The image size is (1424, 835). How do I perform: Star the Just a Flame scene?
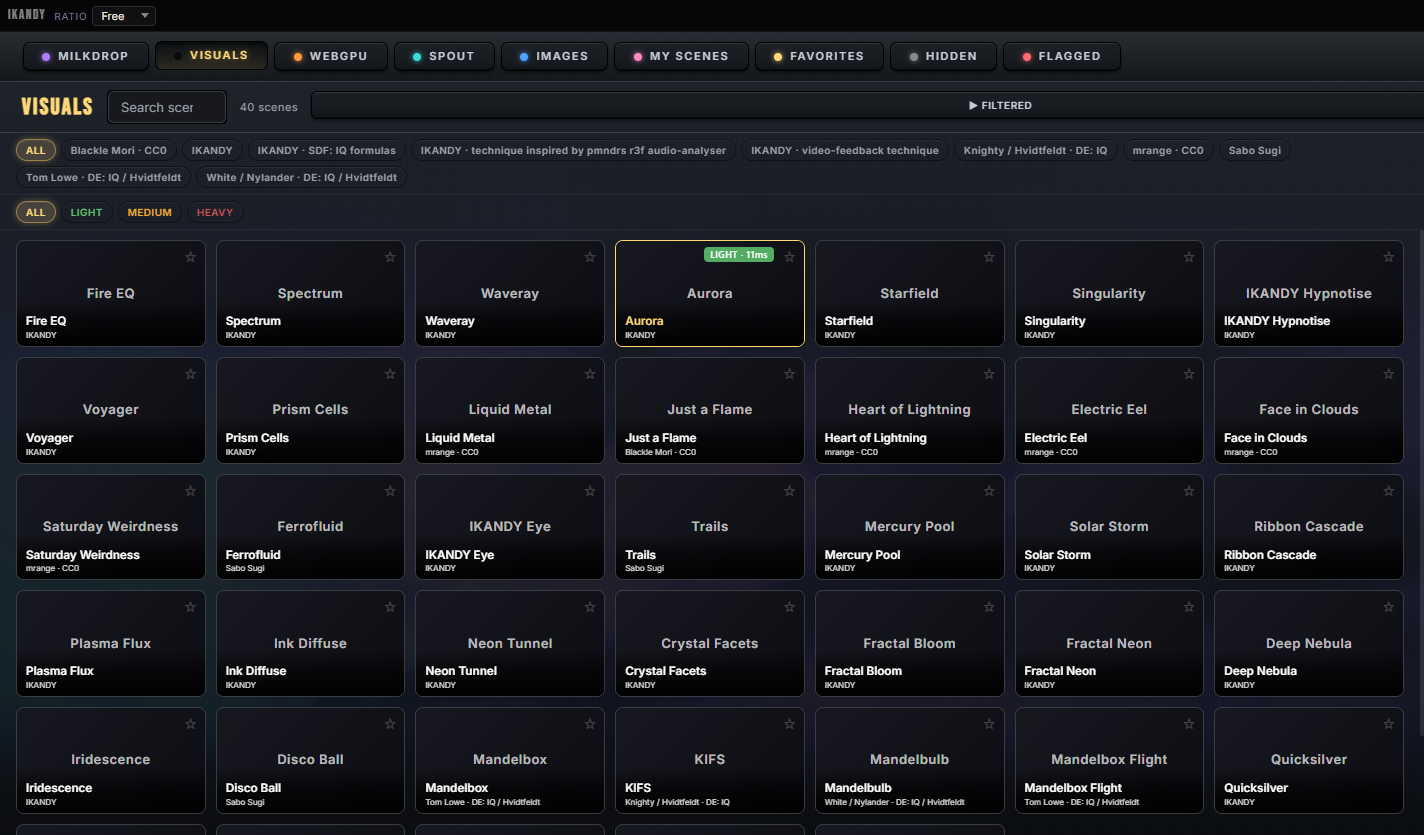coord(789,374)
